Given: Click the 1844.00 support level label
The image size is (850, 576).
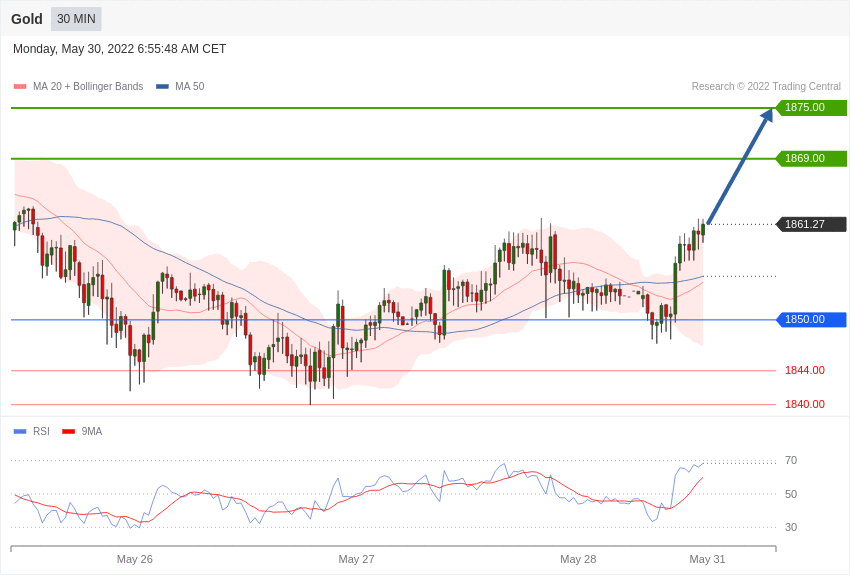Looking at the screenshot, I should [805, 371].
